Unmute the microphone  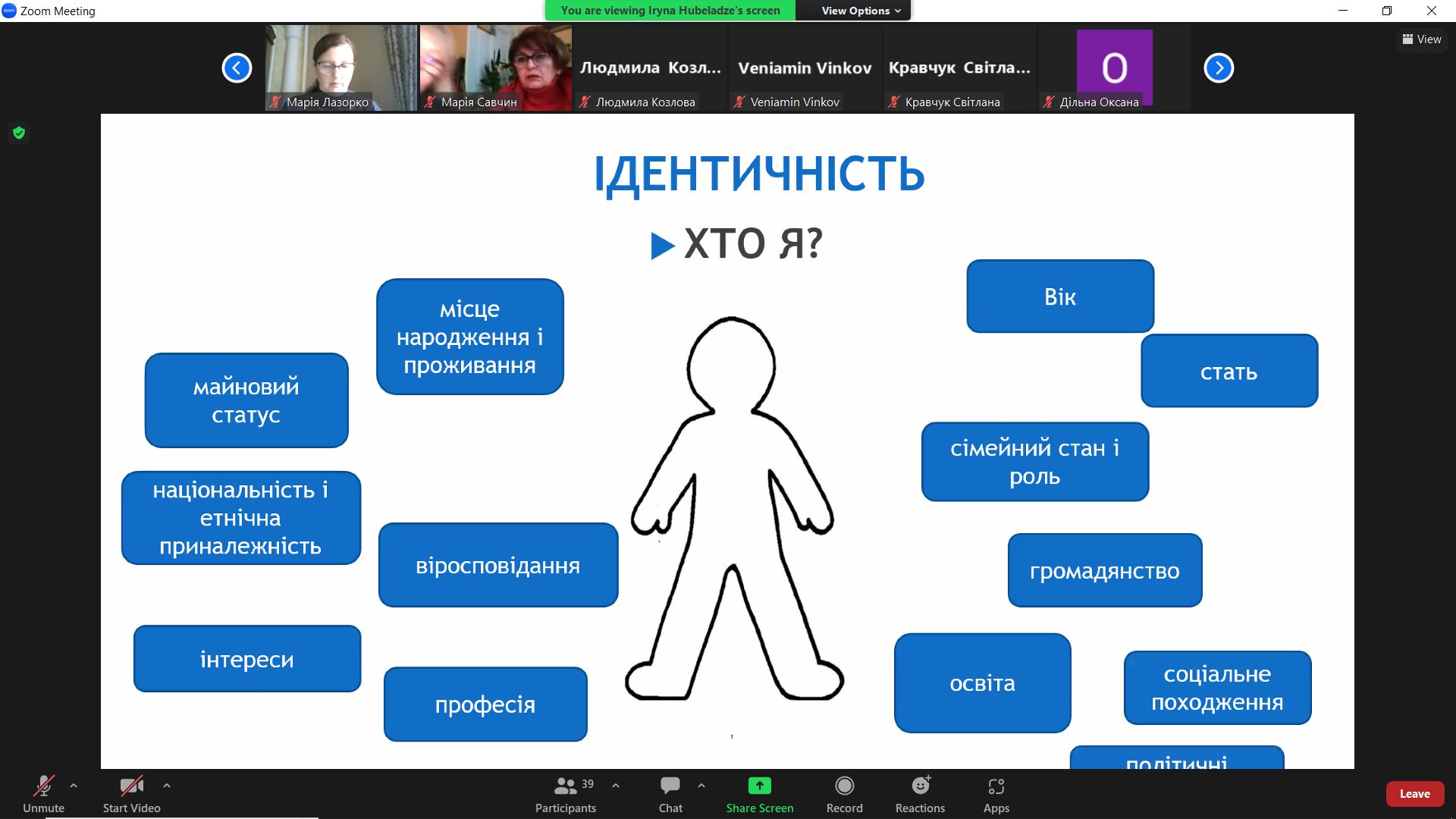43,786
